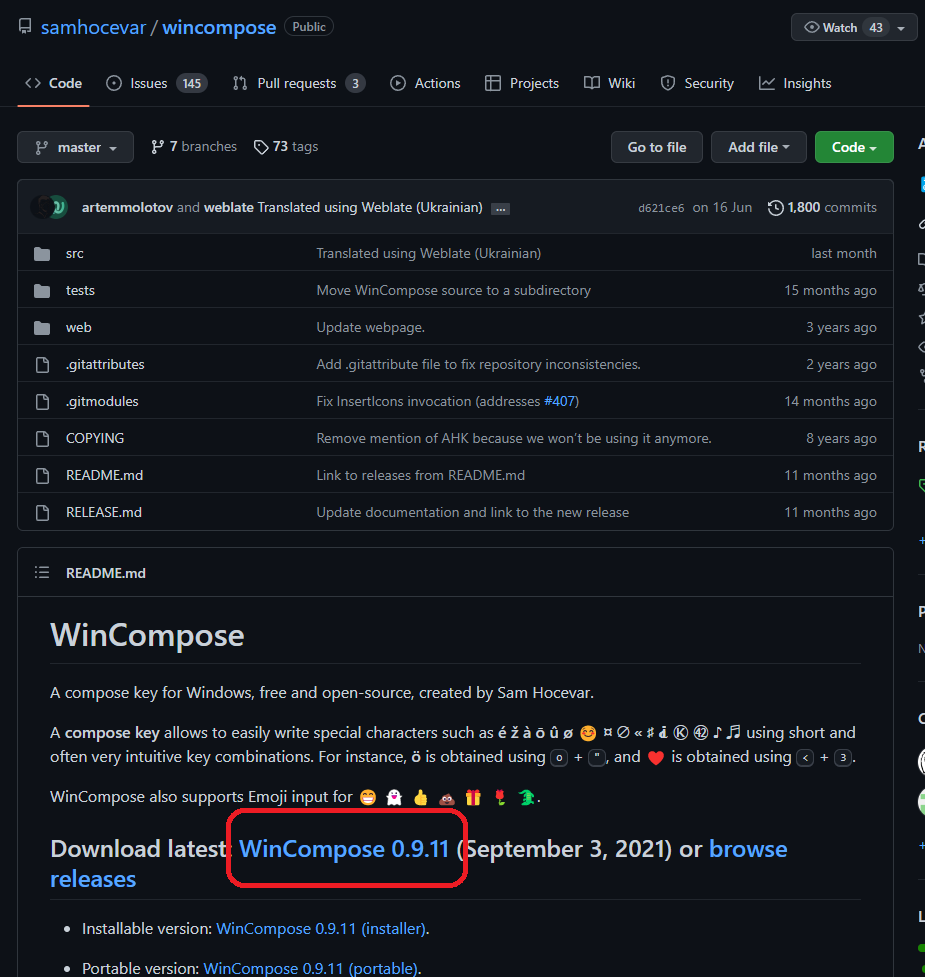
Task: Open the Security tab
Action: [697, 83]
